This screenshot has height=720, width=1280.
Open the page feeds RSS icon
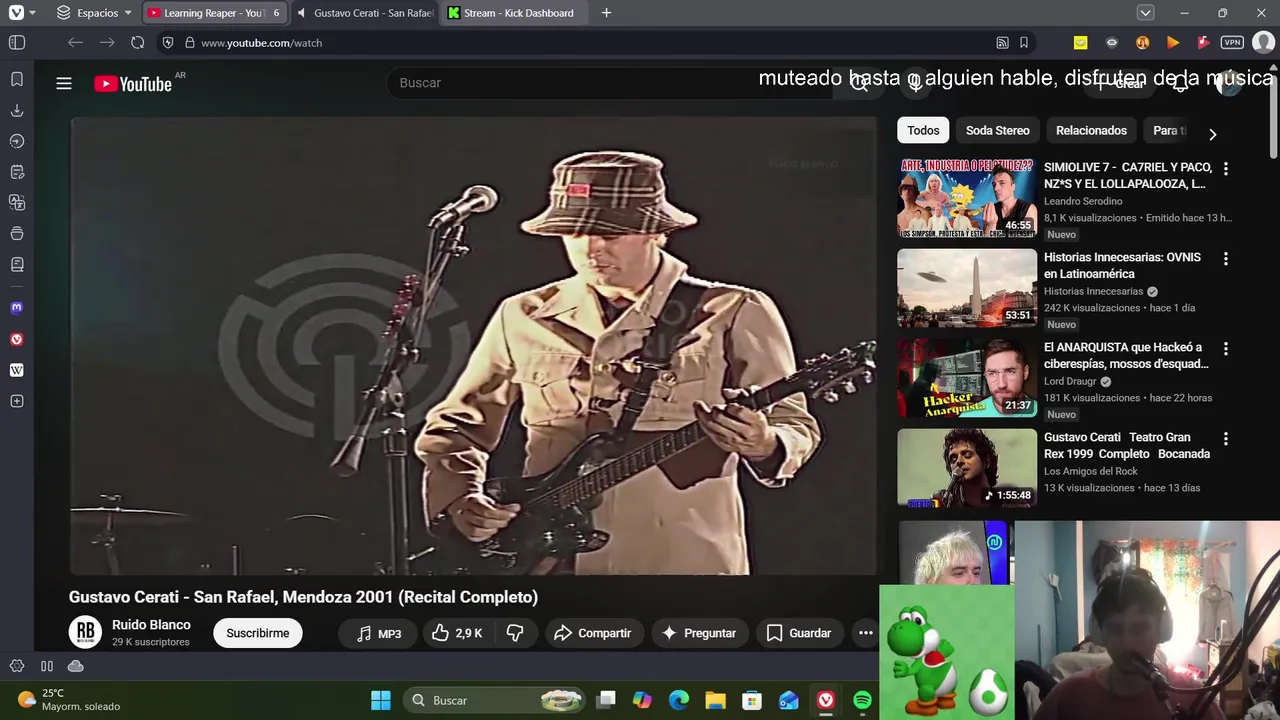pyautogui.click(x=1002, y=43)
